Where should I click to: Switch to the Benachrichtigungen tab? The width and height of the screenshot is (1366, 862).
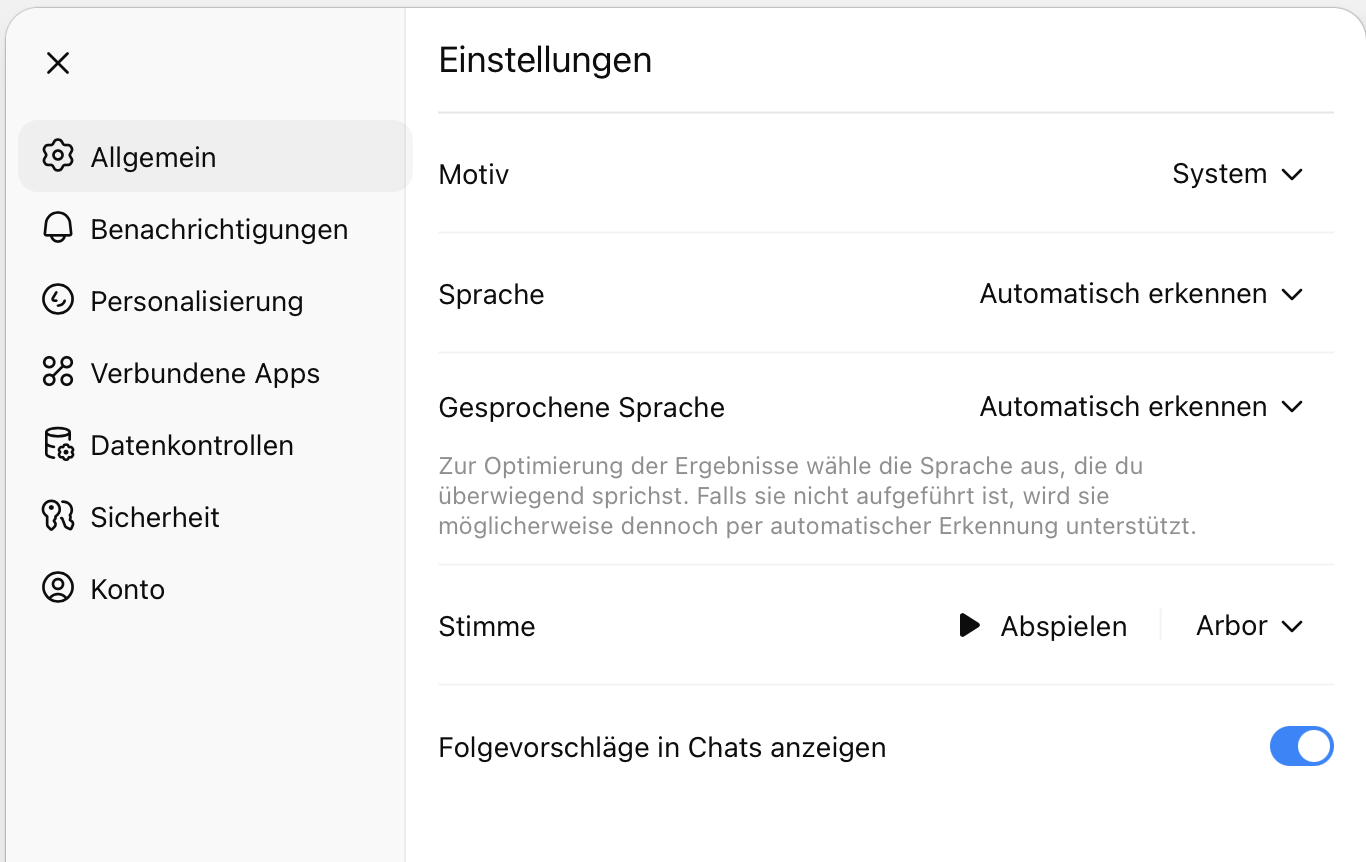click(219, 229)
